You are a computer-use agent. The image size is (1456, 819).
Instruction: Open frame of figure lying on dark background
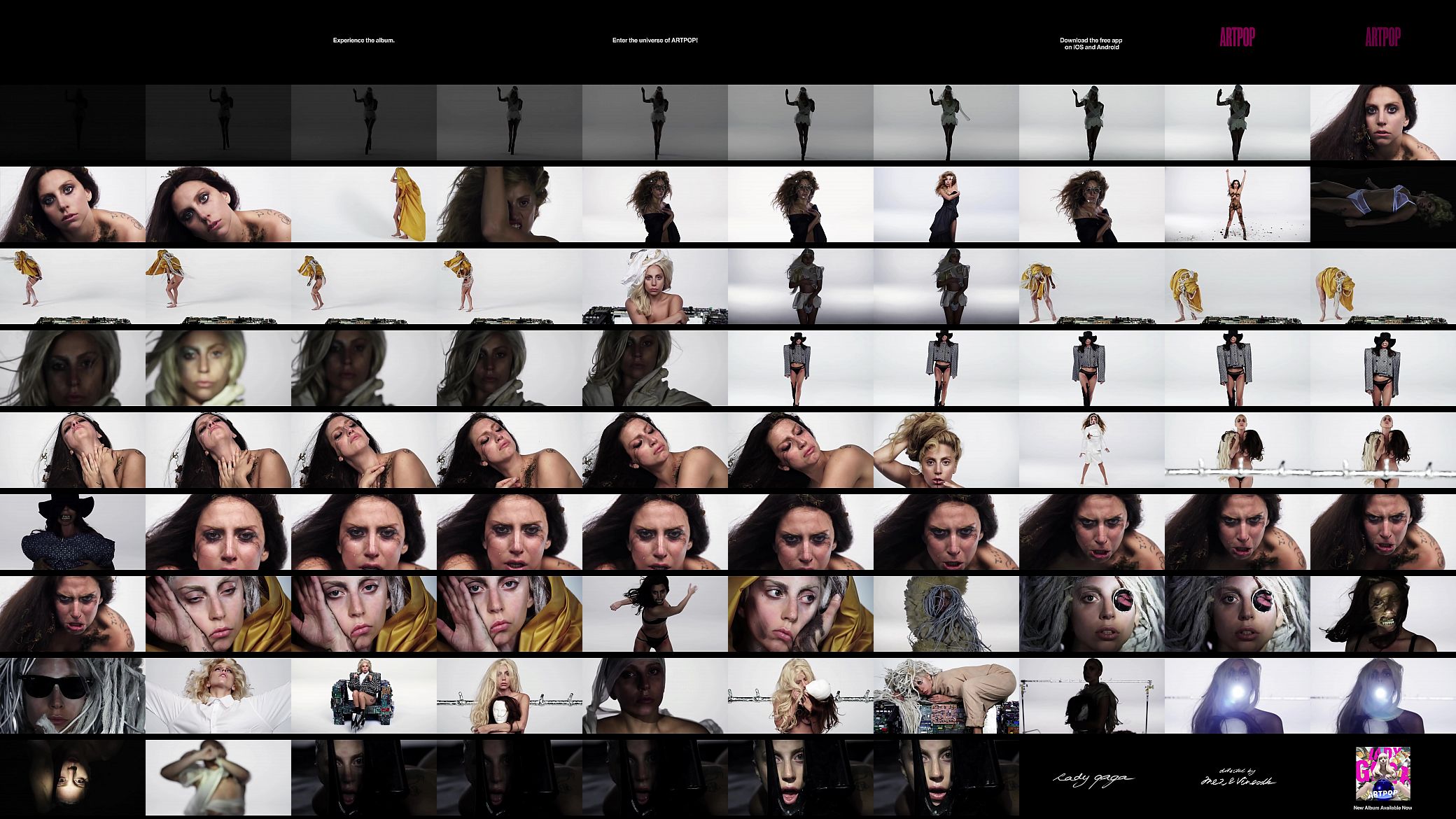click(x=1383, y=204)
